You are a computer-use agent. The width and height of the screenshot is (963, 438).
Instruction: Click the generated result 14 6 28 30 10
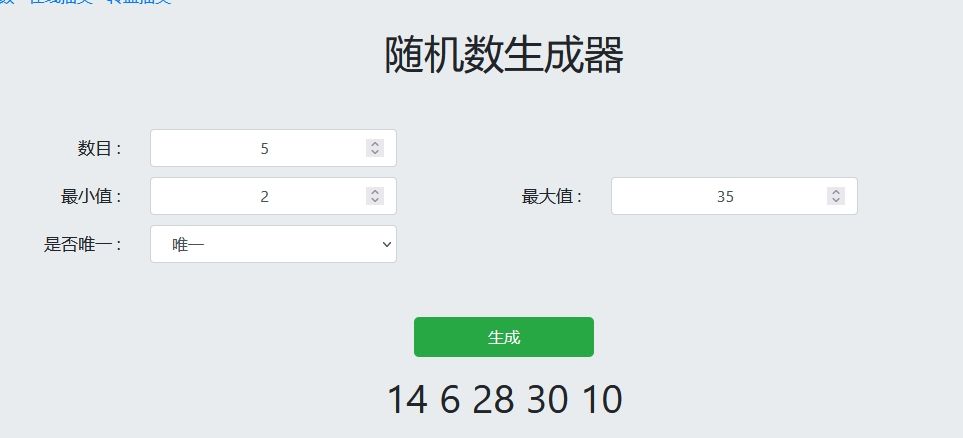point(505,399)
